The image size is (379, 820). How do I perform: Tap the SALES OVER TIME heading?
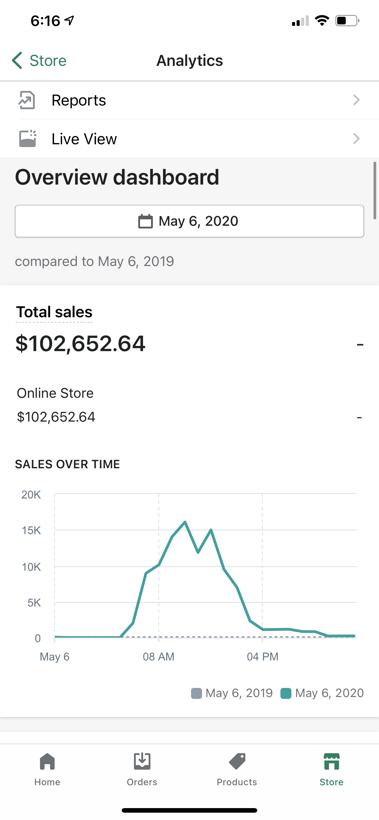[67, 464]
